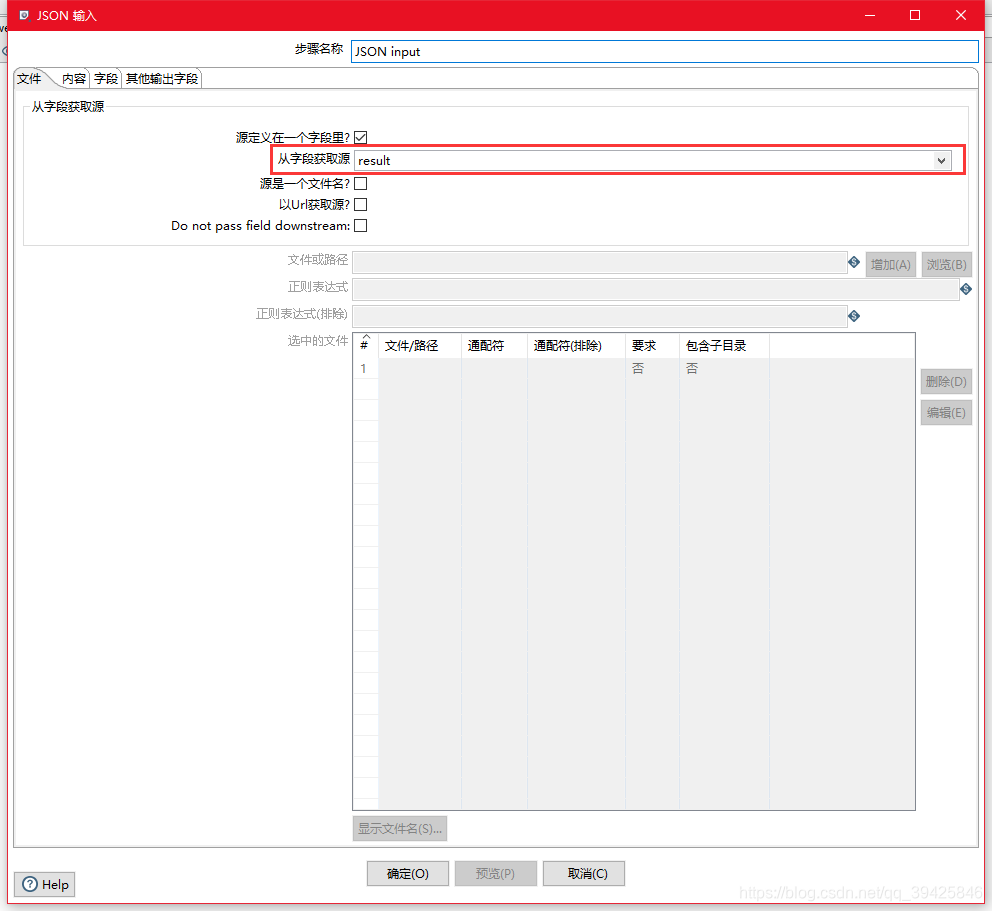
Task: Switch to the 字段 tab
Action: pos(104,77)
